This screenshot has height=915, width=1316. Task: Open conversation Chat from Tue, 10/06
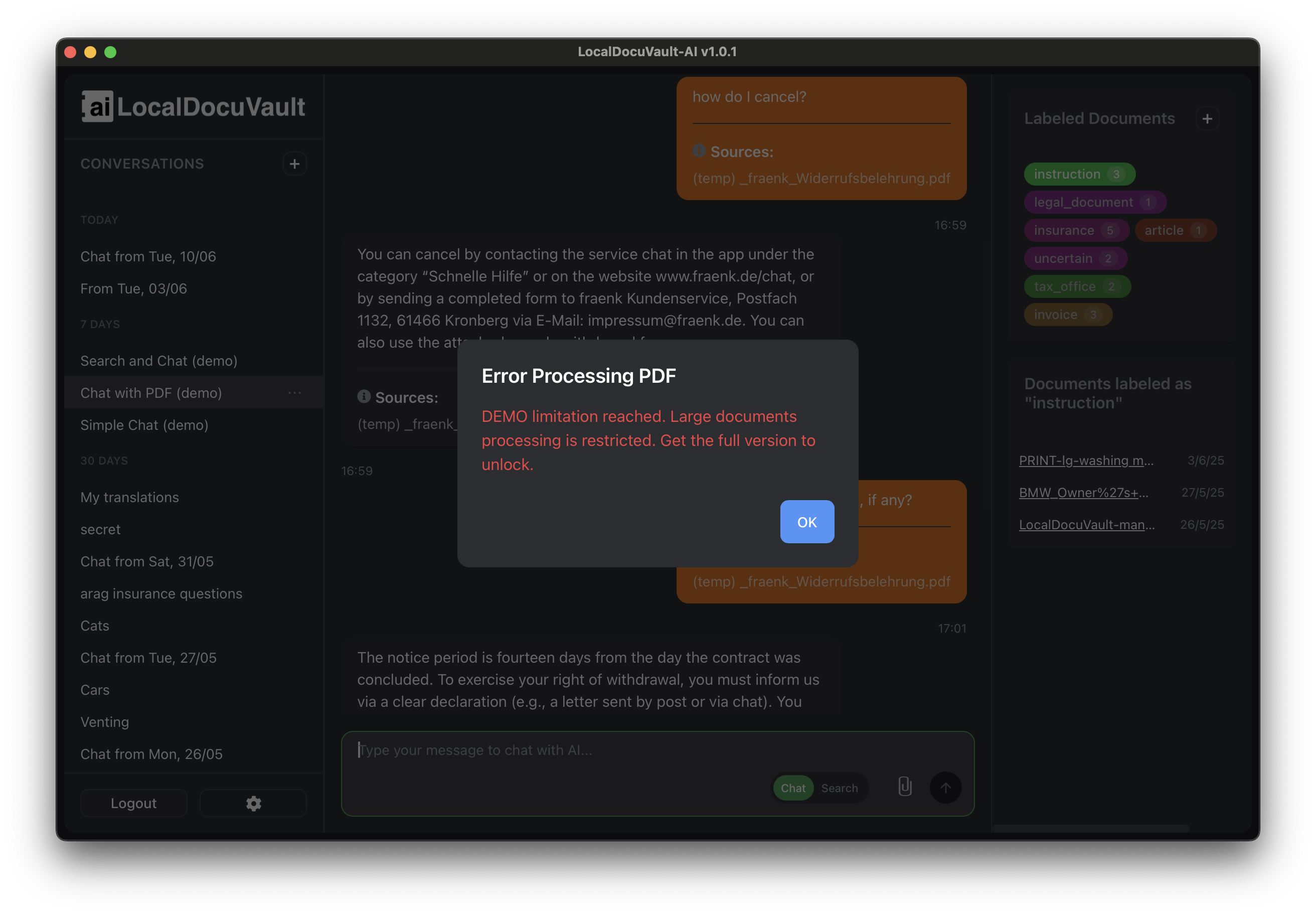pyautogui.click(x=194, y=256)
